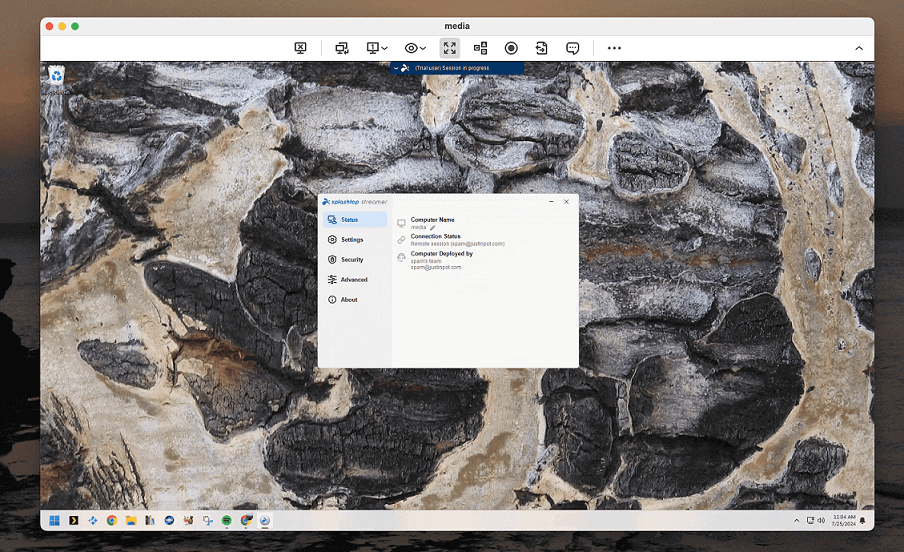Image resolution: width=904 pixels, height=552 pixels.
Task: Click the taskbar clock showing 11:04 AM
Action: click(843, 520)
